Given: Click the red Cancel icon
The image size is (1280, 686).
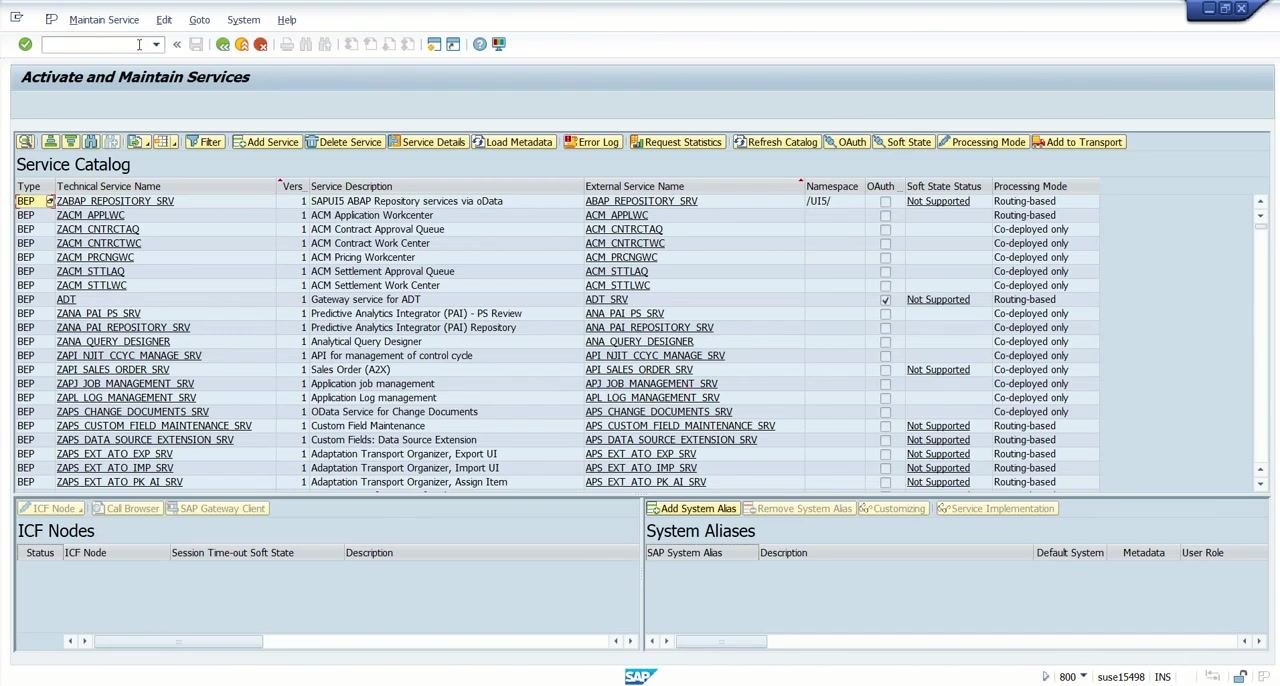Looking at the screenshot, I should 261,44.
